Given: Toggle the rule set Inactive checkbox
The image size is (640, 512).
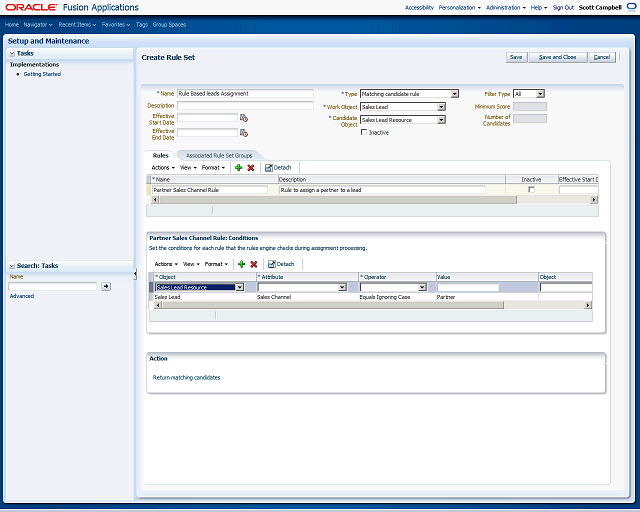Looking at the screenshot, I should (x=364, y=132).
